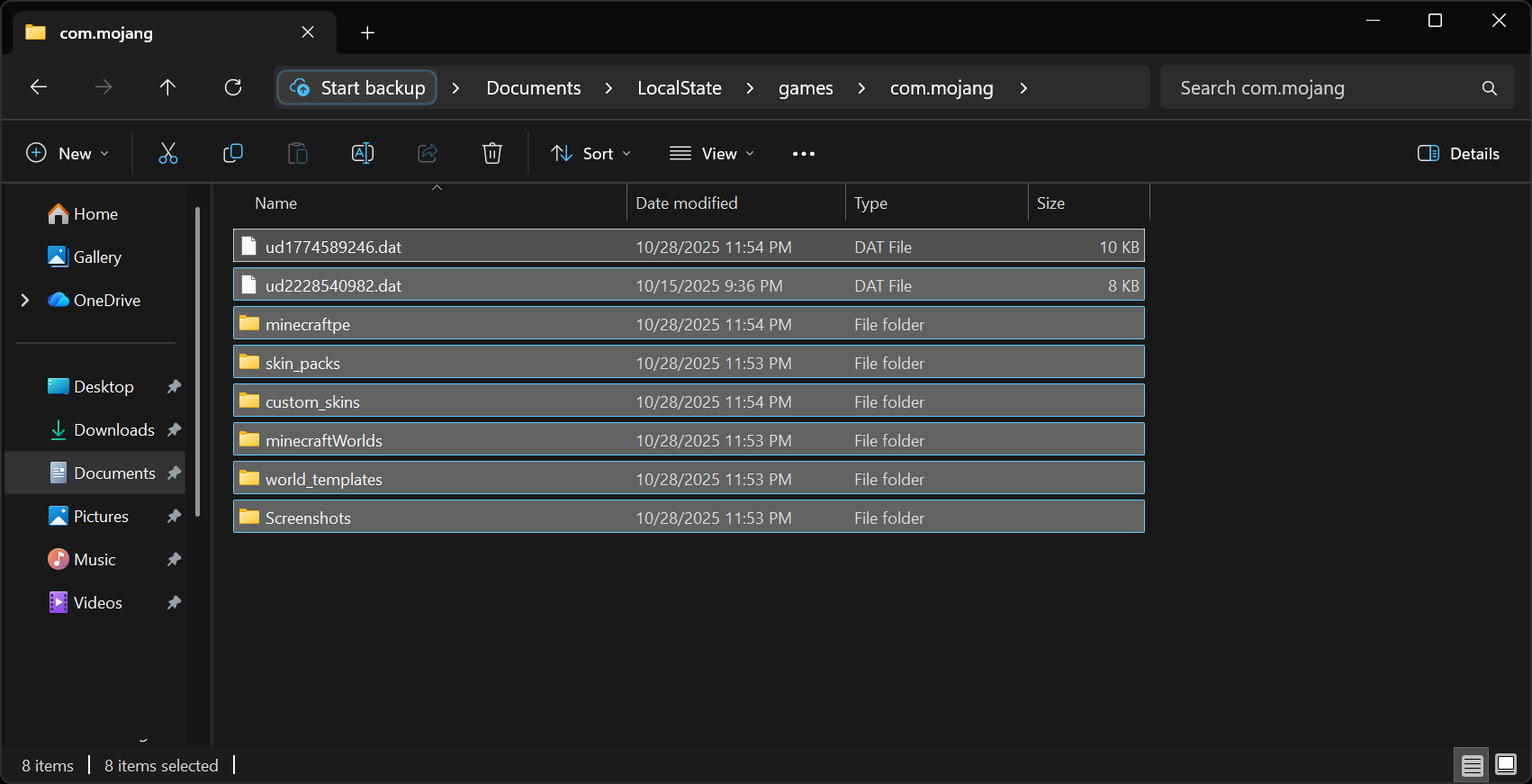The image size is (1532, 784).
Task: Click the pin icon beside Videos
Action: [174, 603]
